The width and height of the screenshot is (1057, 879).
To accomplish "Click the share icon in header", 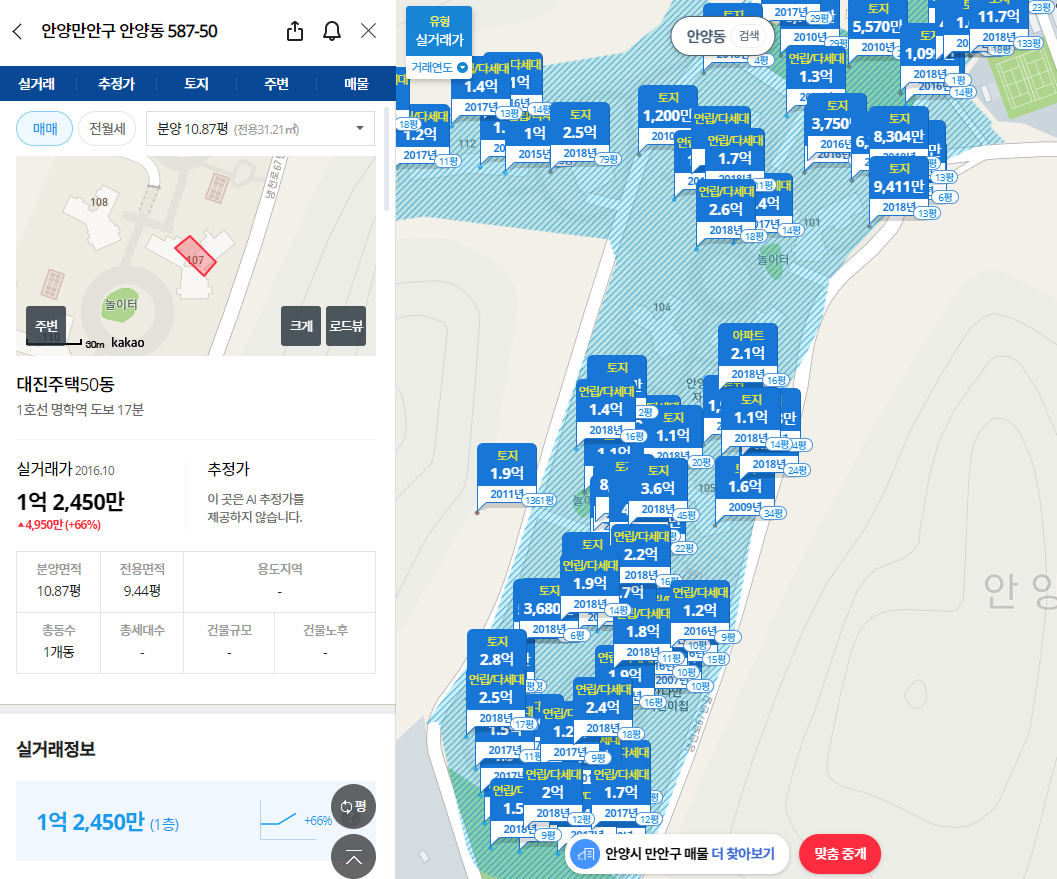I will [x=295, y=31].
